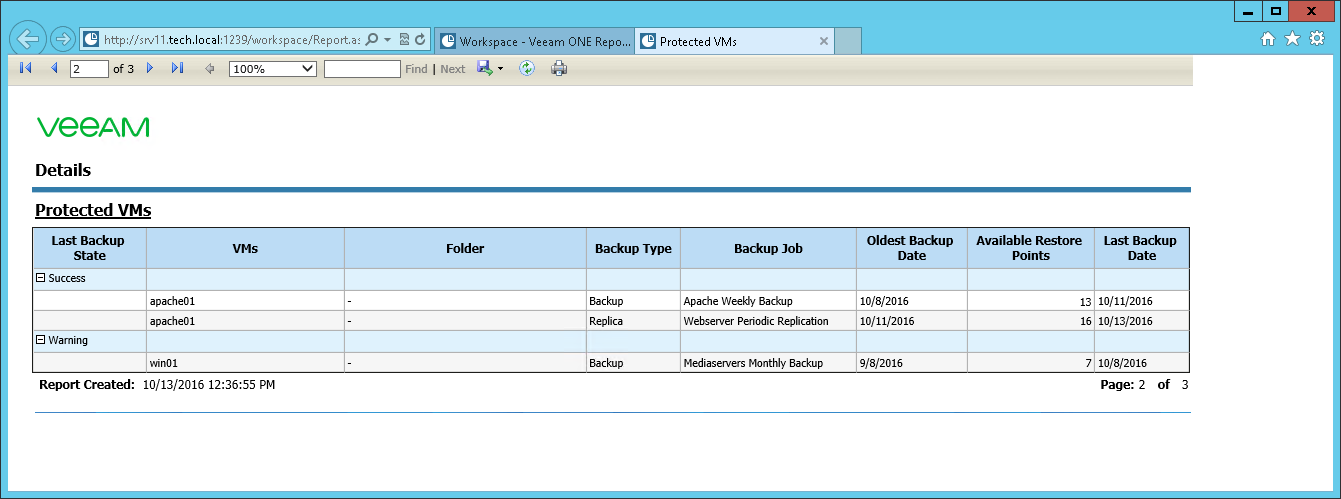
Task: Open the export format dropdown arrow
Action: pos(500,69)
